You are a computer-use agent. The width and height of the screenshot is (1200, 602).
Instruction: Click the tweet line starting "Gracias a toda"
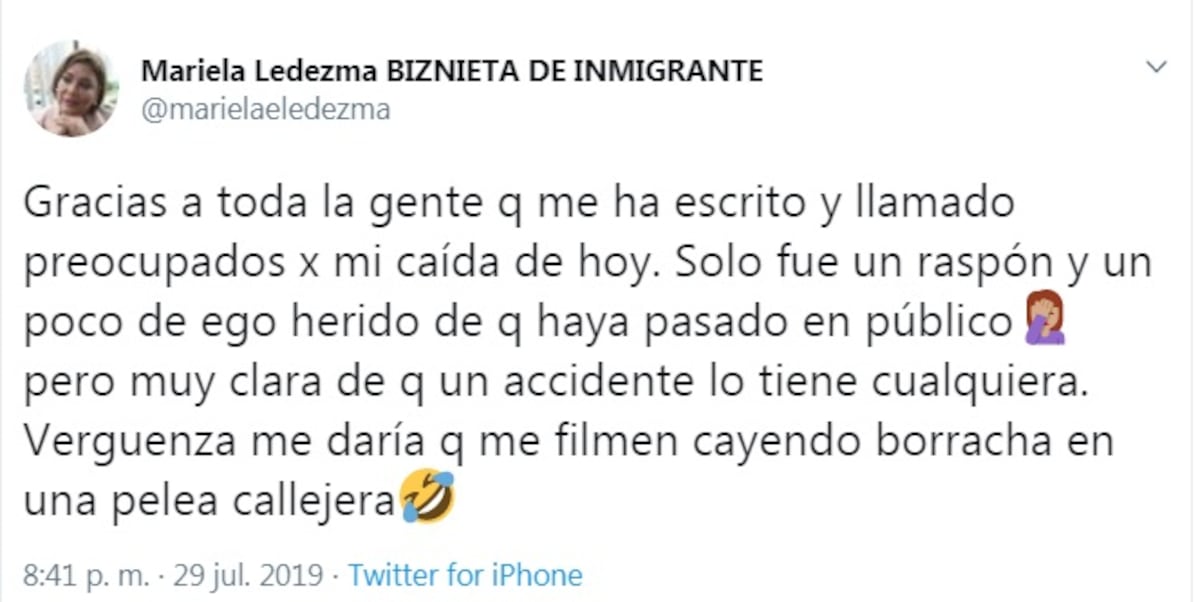518,205
